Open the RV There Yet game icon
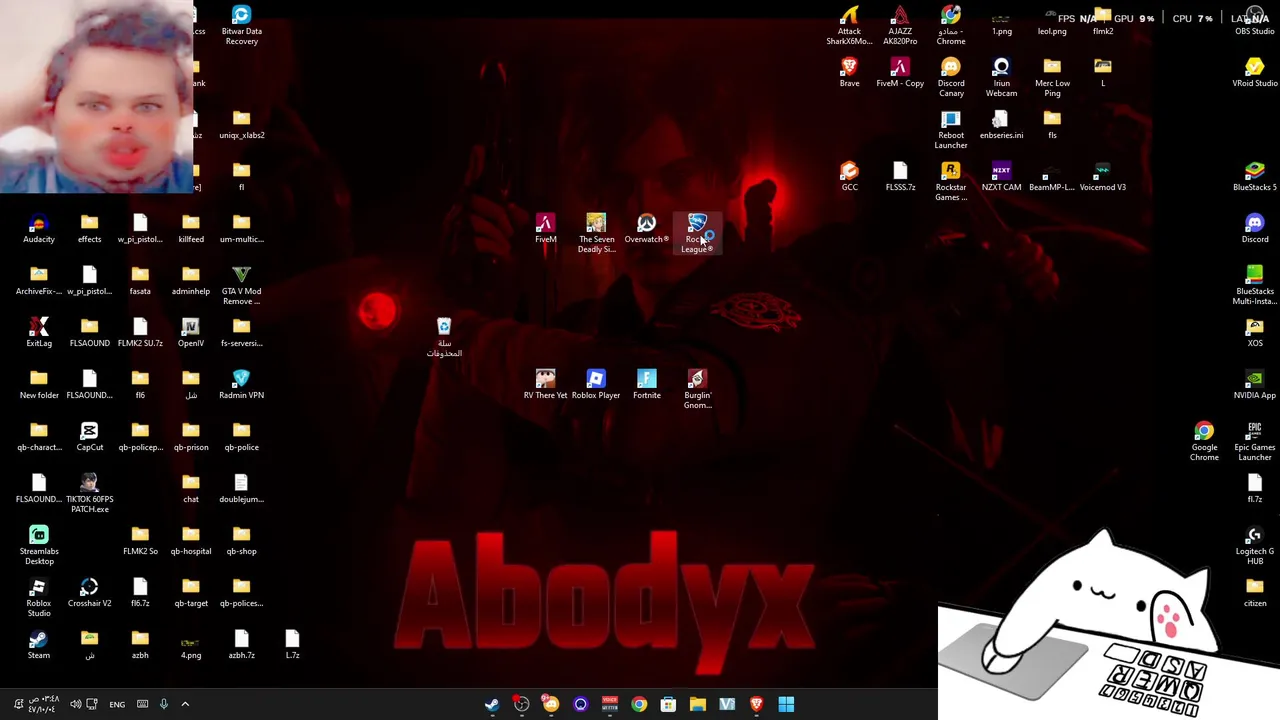The height and width of the screenshot is (720, 1280). click(x=545, y=384)
